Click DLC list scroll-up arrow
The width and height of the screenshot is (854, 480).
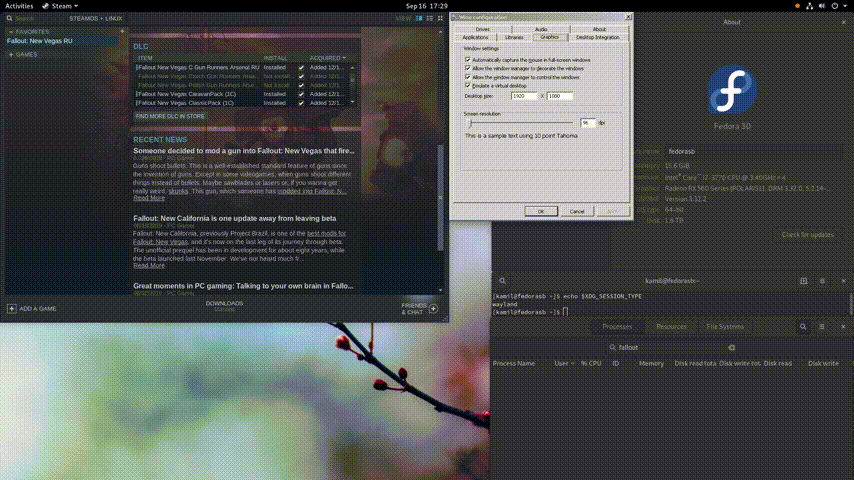[352, 68]
